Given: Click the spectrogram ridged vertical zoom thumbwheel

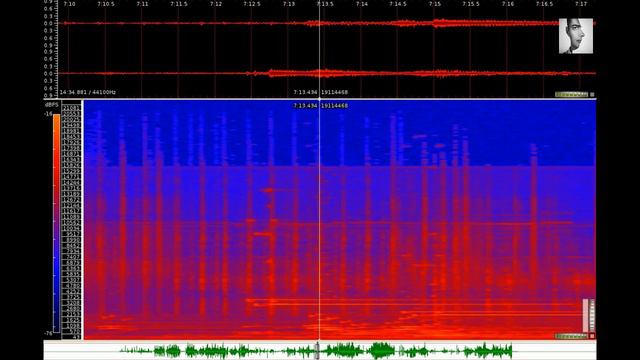Looking at the screenshot, I should (x=592, y=316).
